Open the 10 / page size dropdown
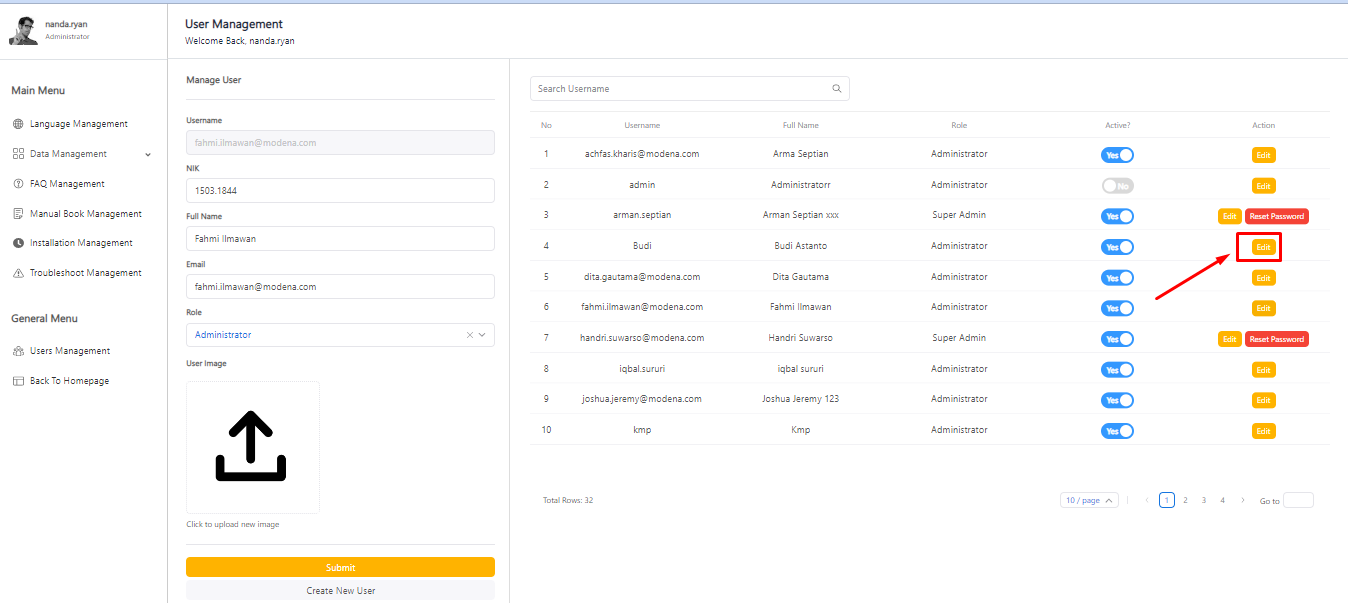 click(x=1089, y=500)
